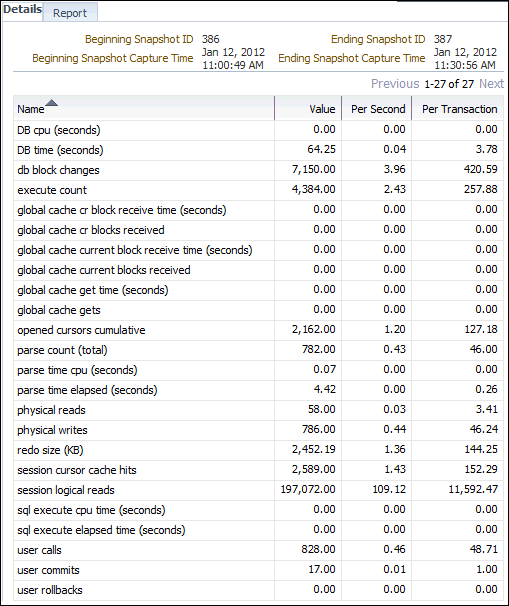
Task: Click opened cursors value 2,162.00
Action: tap(313, 329)
